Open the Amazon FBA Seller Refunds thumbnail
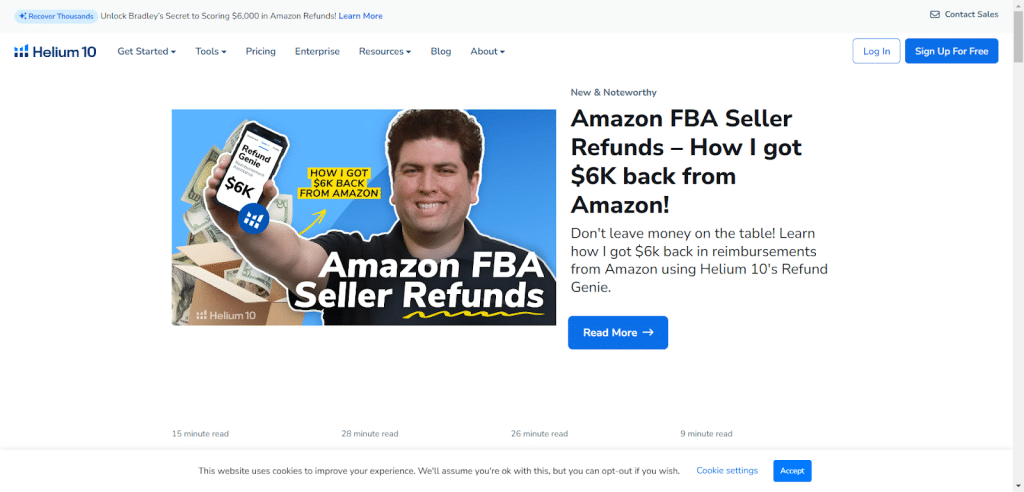This screenshot has width=1024, height=492. coord(364,218)
